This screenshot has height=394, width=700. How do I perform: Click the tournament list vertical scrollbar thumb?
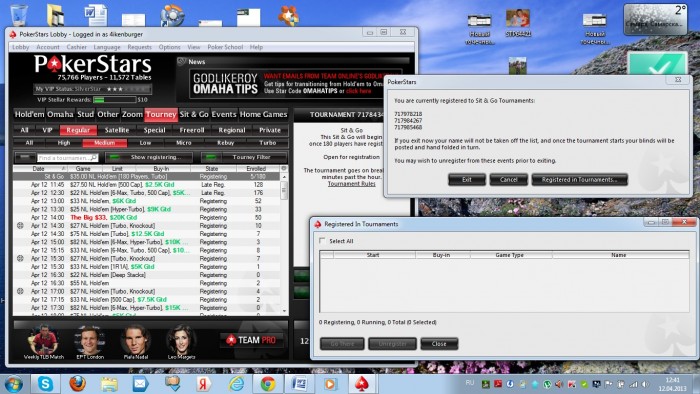point(284,190)
